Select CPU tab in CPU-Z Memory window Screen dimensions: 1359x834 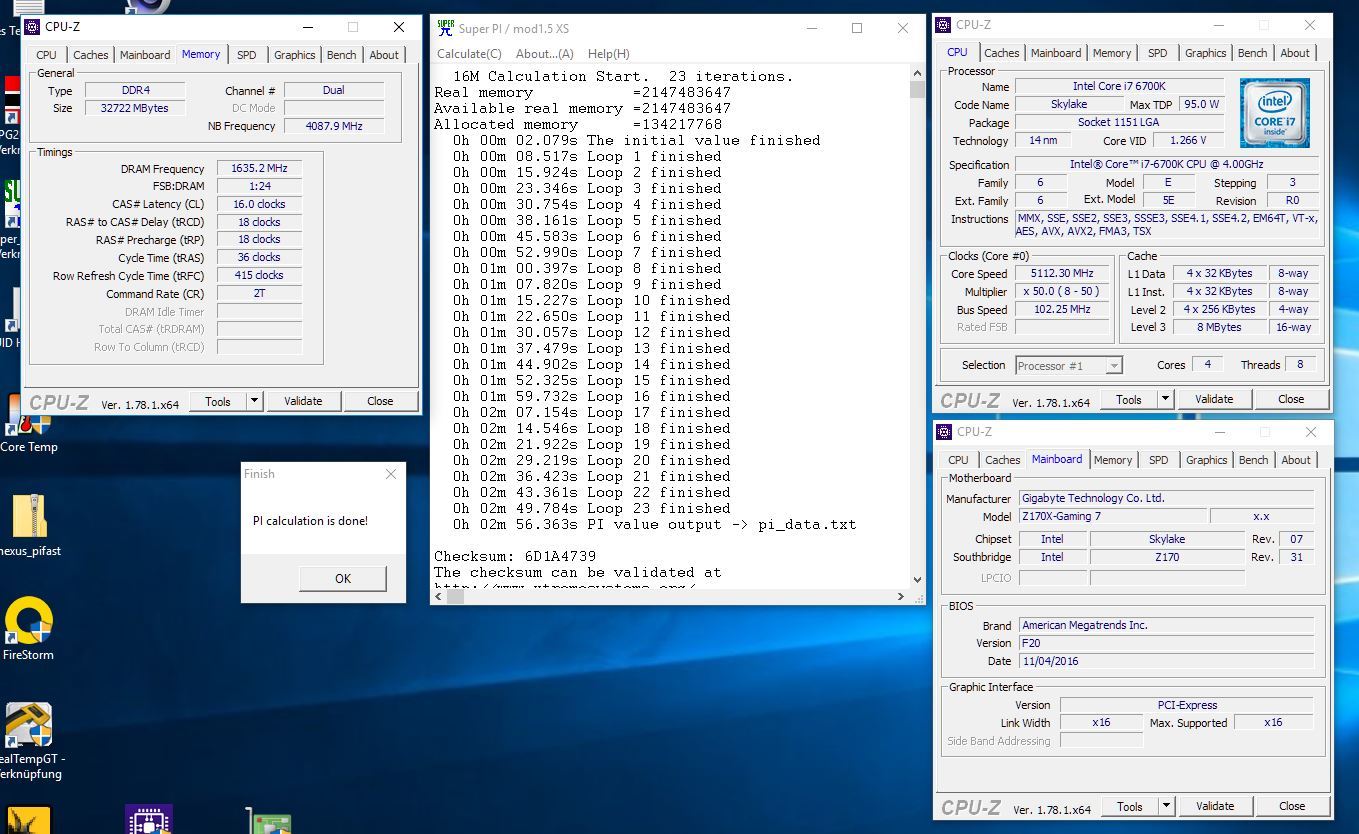[x=46, y=55]
